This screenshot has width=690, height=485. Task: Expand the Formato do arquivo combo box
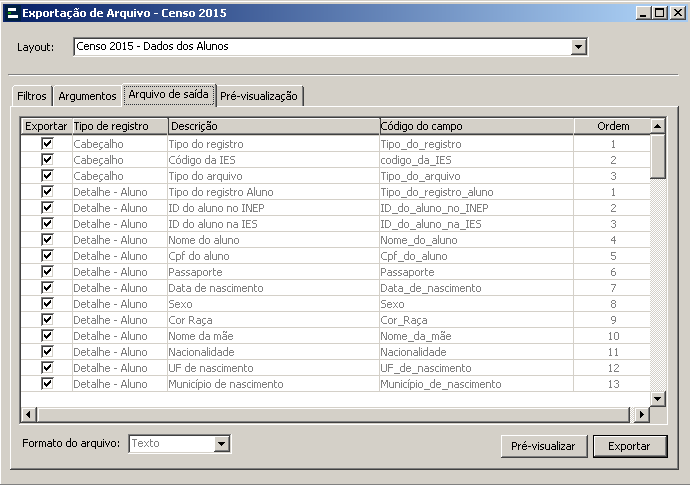[222, 443]
